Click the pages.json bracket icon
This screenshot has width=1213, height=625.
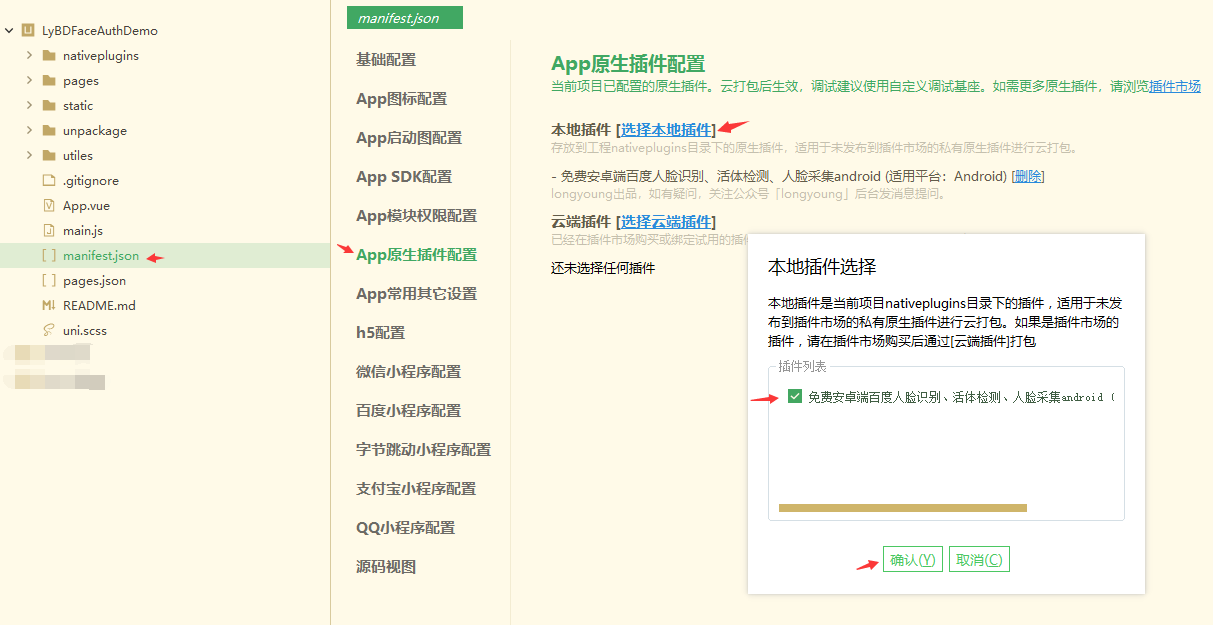click(49, 281)
